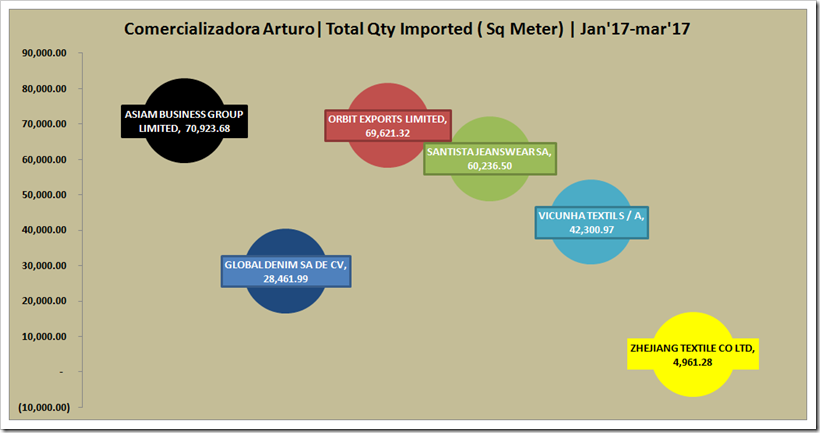Viewport: 820px width, 433px height.
Task: Click the VICUNHA TEXTILS / A data label
Action: (591, 223)
